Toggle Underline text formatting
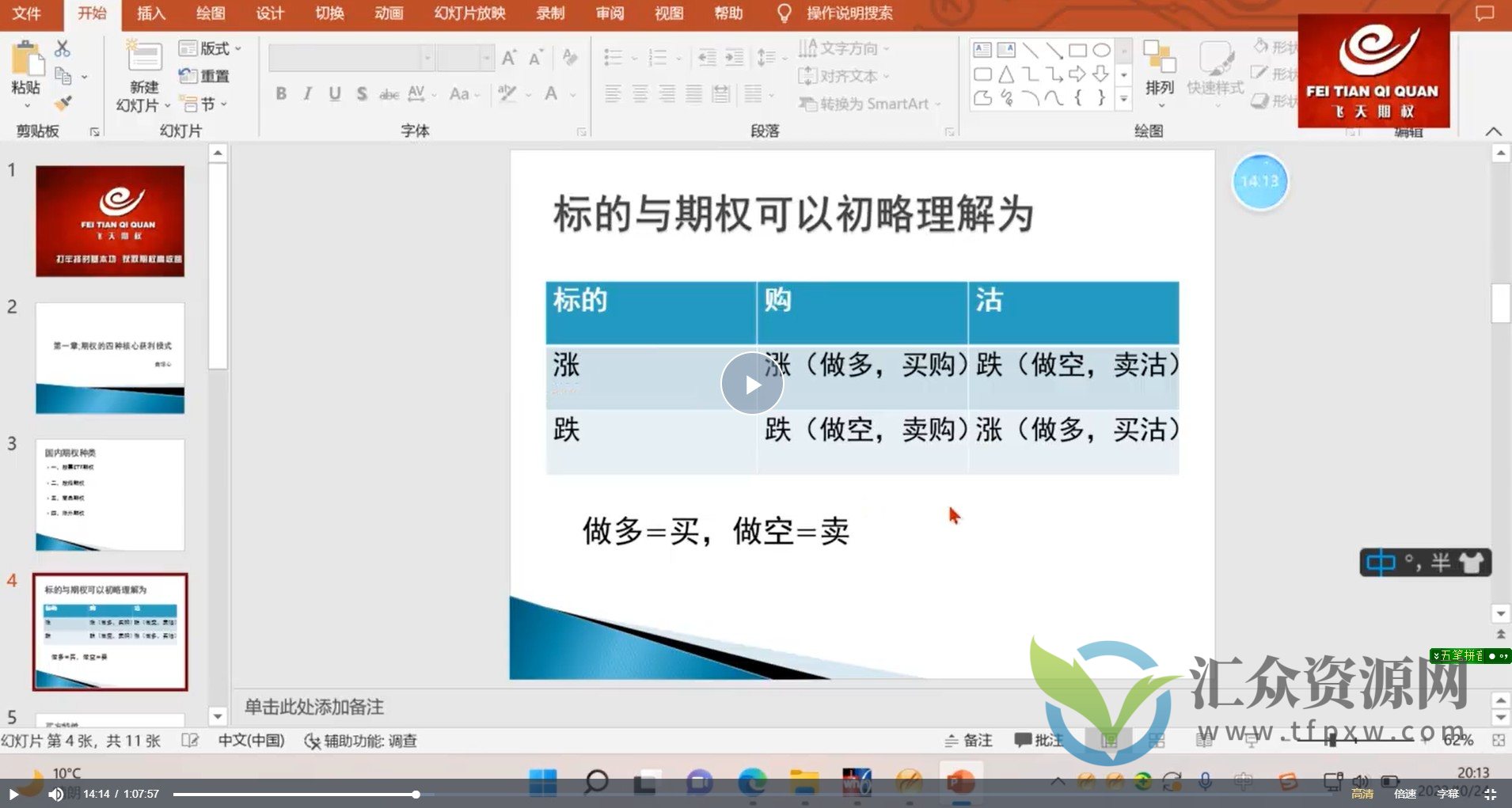1512x808 pixels. click(x=335, y=94)
